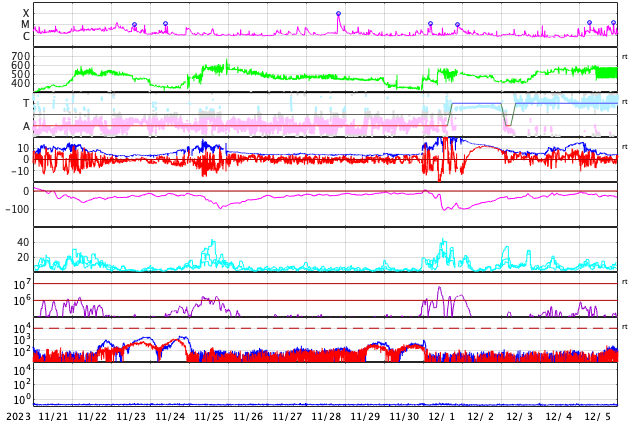This screenshot has width=634, height=424.
Task: Click the flare marker circle on 11/28
Action: [338, 14]
